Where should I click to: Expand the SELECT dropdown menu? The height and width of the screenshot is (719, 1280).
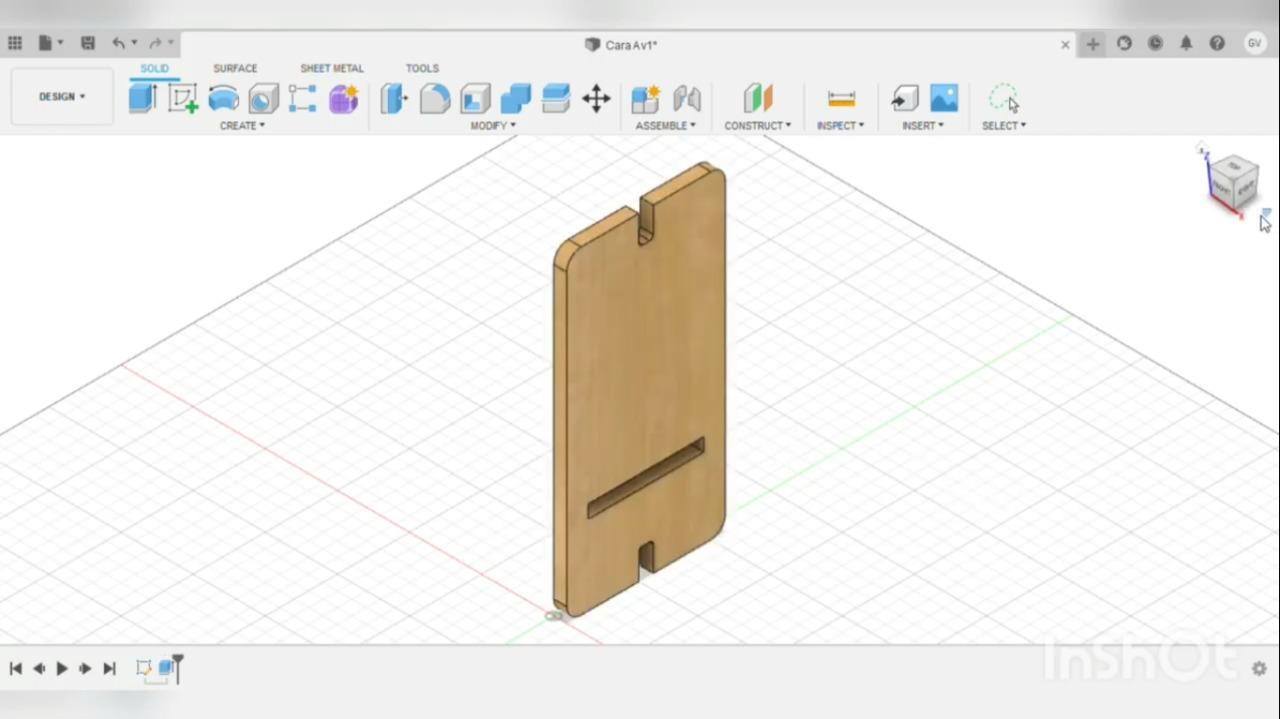click(x=1004, y=126)
